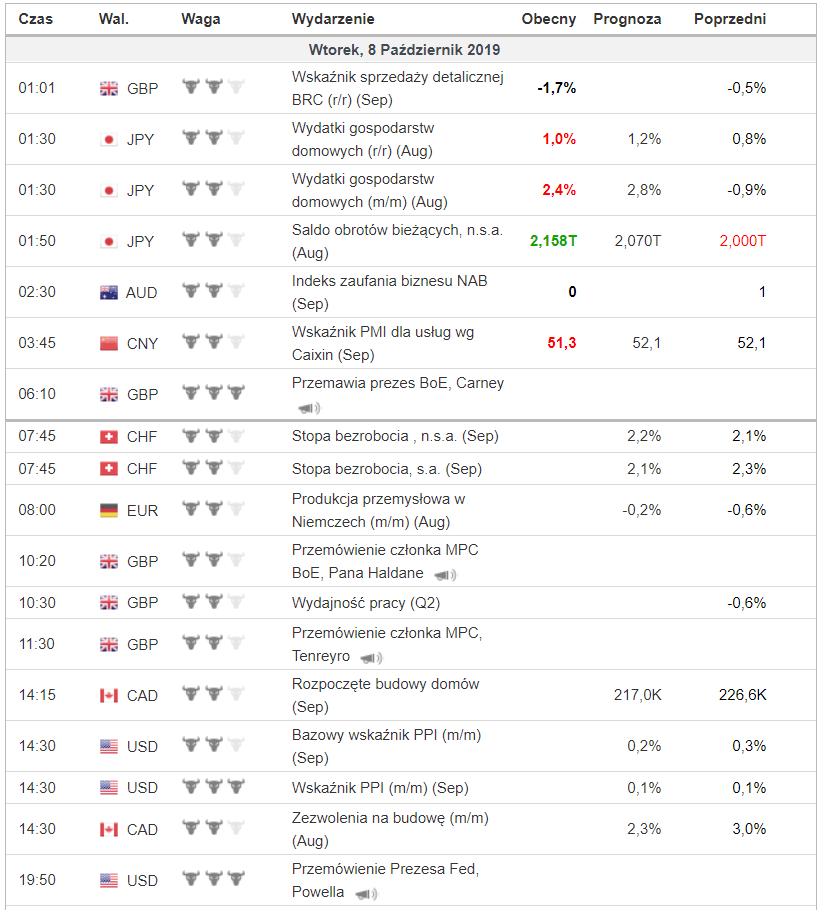Sort by Waga column header
This screenshot has height=910, width=820.
(x=201, y=19)
